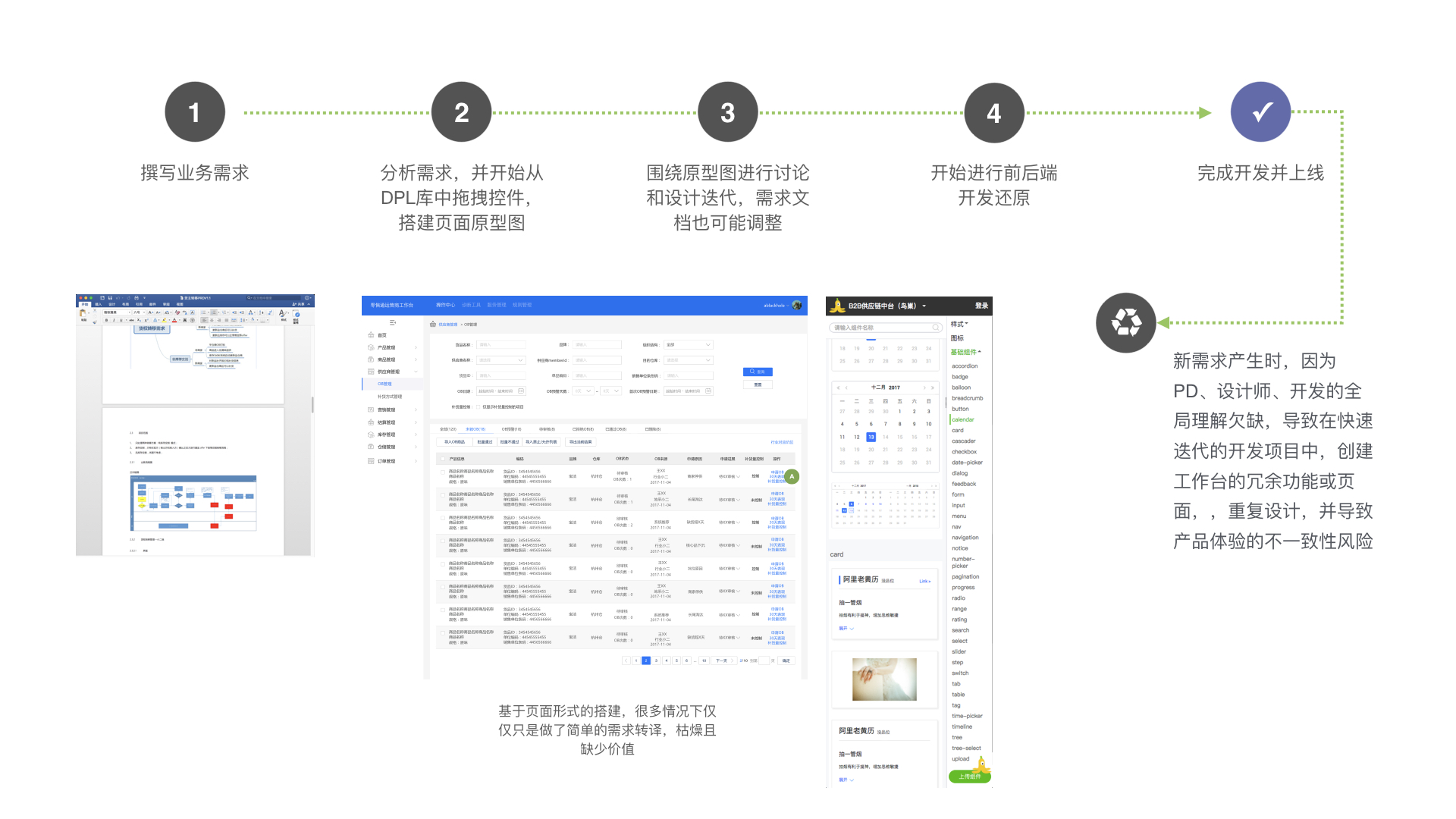The width and height of the screenshot is (1456, 819).
Task: Toggle the 补货量控制 filter checkbox
Action: [x=478, y=407]
